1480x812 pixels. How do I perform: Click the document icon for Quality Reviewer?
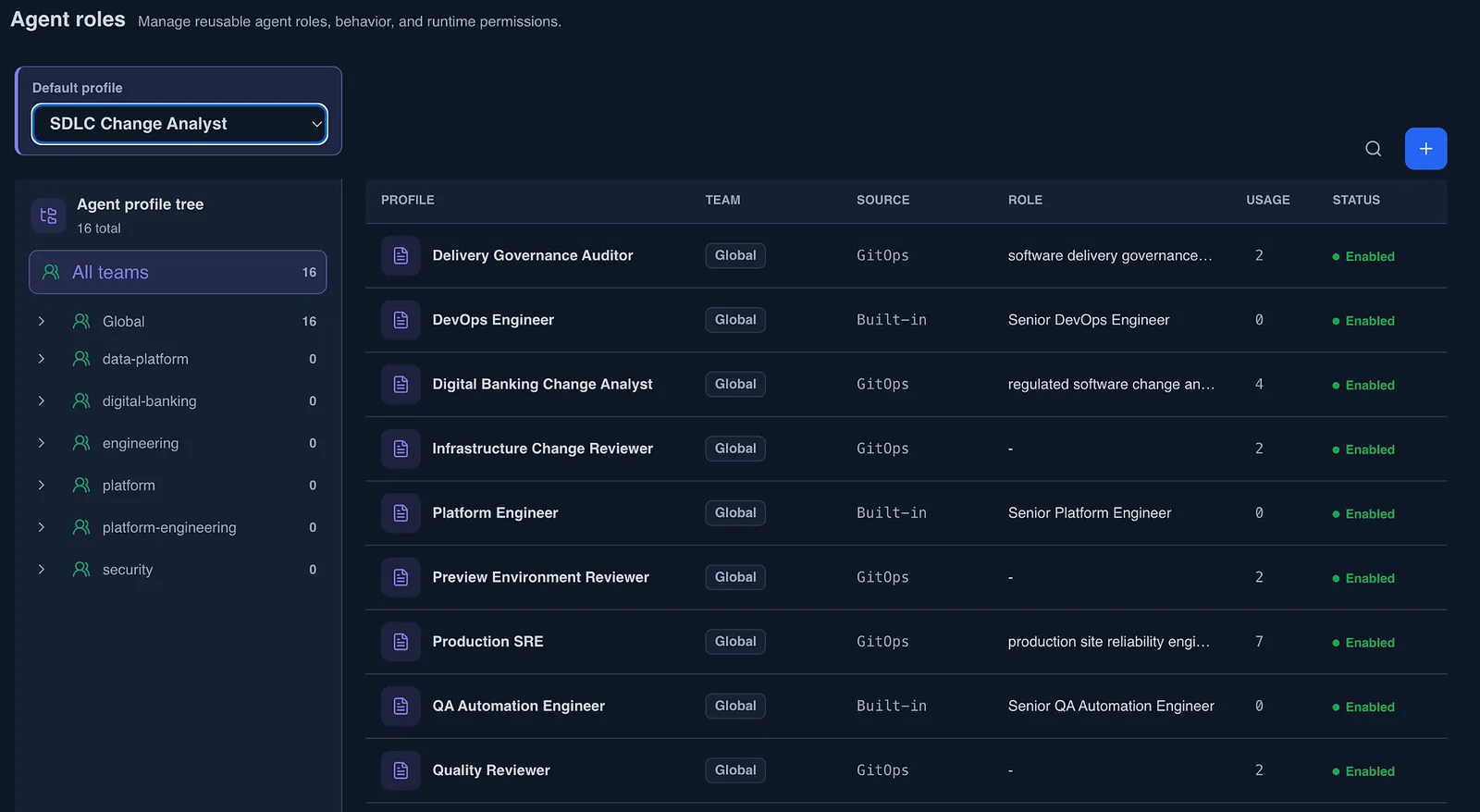pyautogui.click(x=401, y=770)
